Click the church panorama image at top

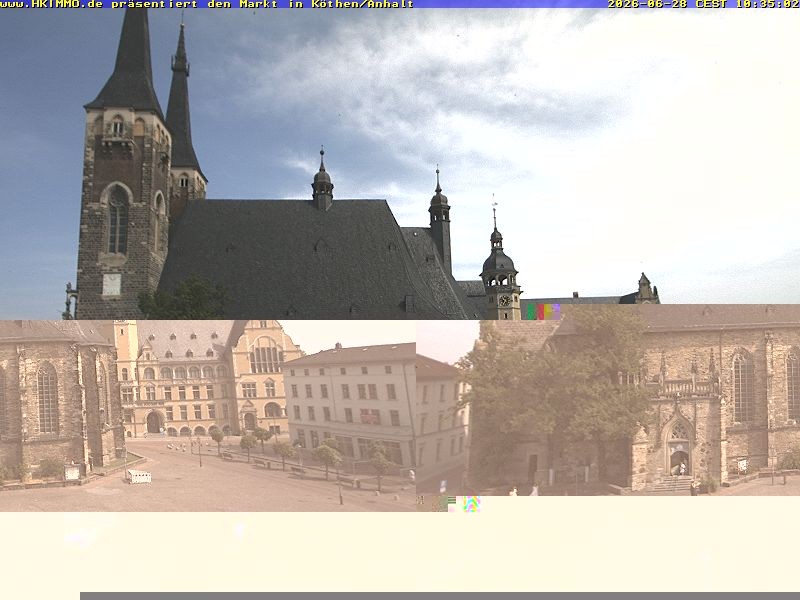pos(400,164)
